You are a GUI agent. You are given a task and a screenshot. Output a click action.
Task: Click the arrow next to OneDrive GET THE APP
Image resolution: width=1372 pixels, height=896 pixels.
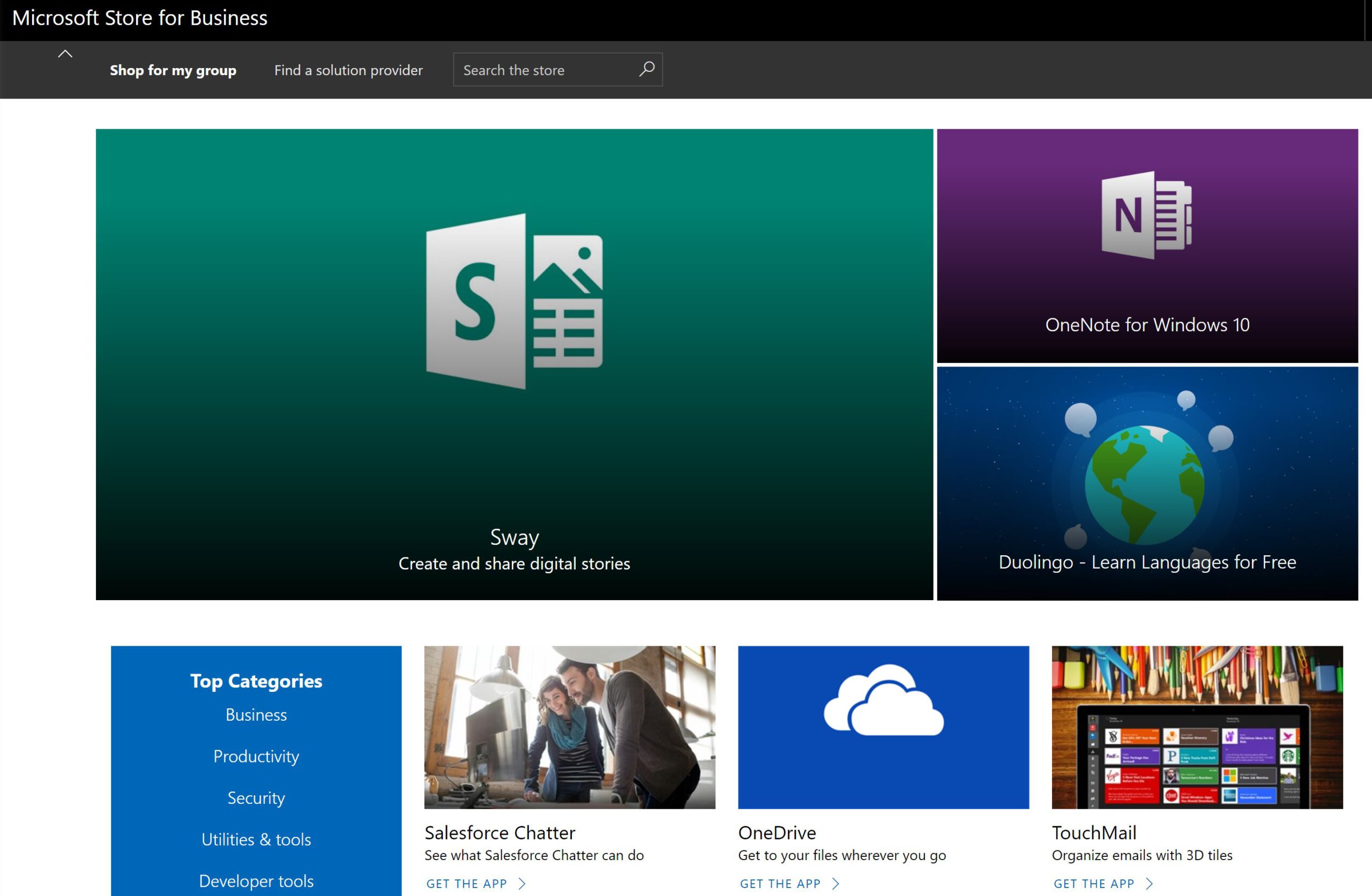(x=836, y=884)
